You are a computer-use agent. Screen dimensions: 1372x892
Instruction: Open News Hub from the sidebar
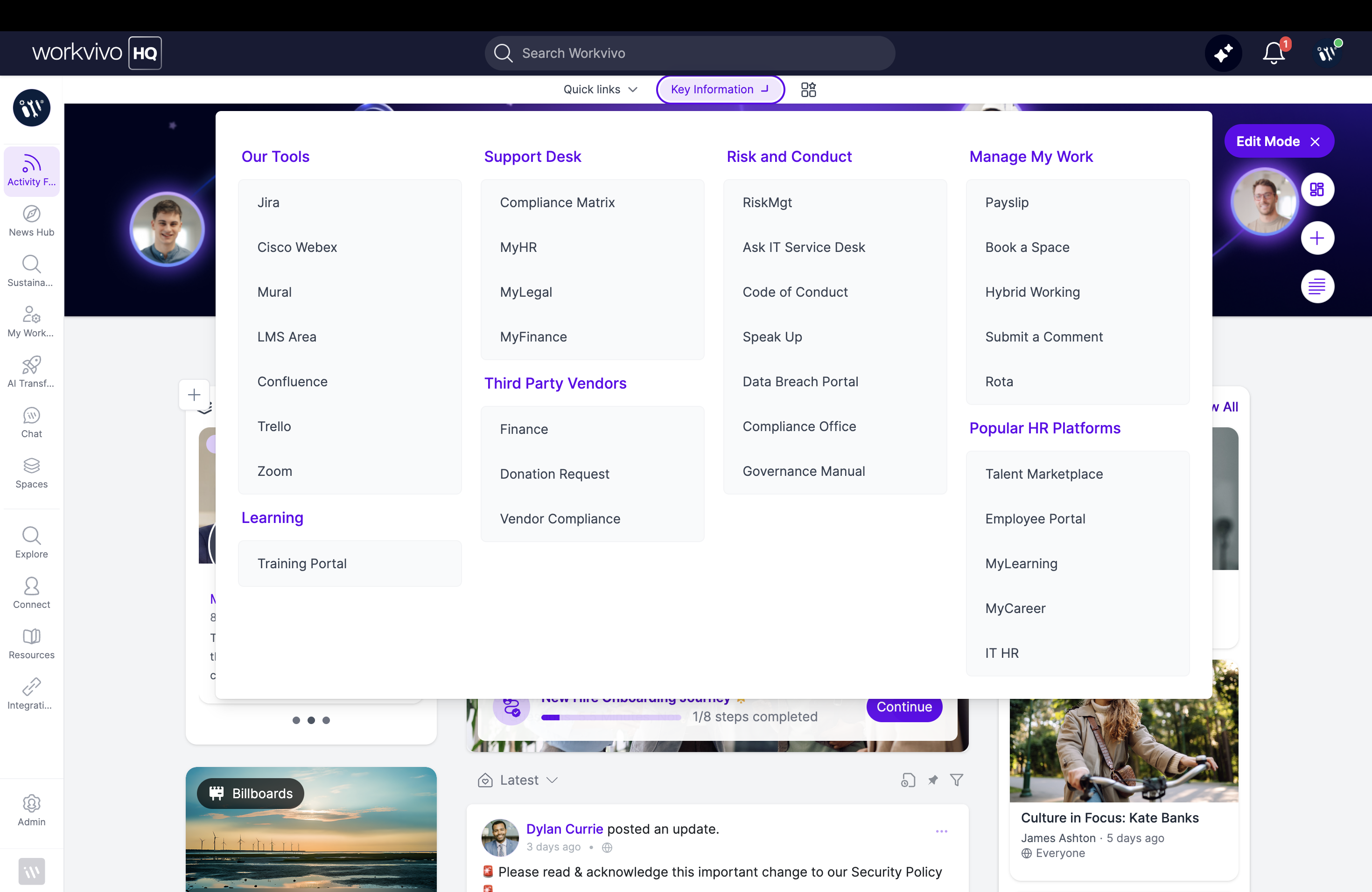[x=32, y=221]
